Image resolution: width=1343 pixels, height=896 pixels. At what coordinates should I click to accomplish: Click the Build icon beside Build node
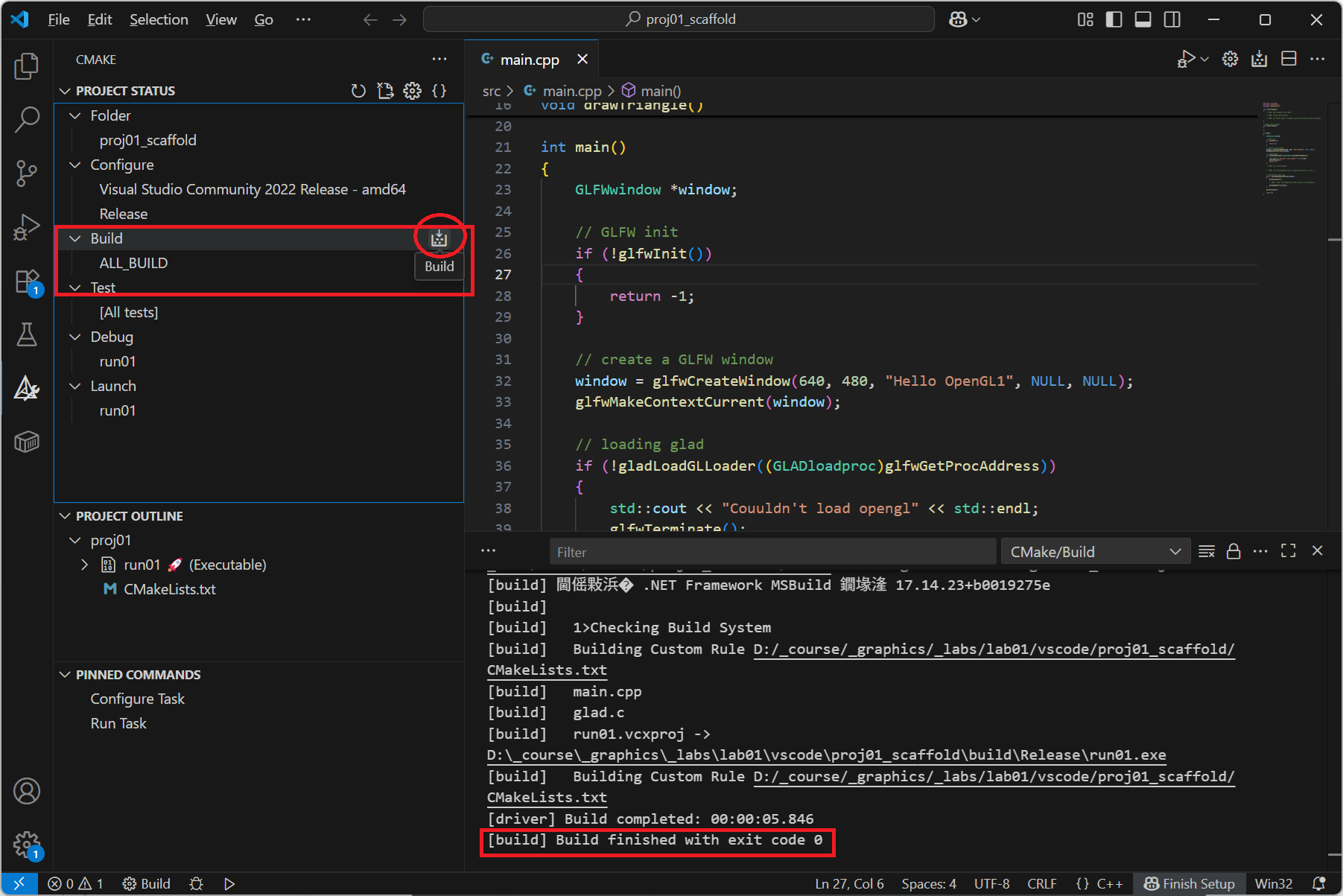point(439,238)
